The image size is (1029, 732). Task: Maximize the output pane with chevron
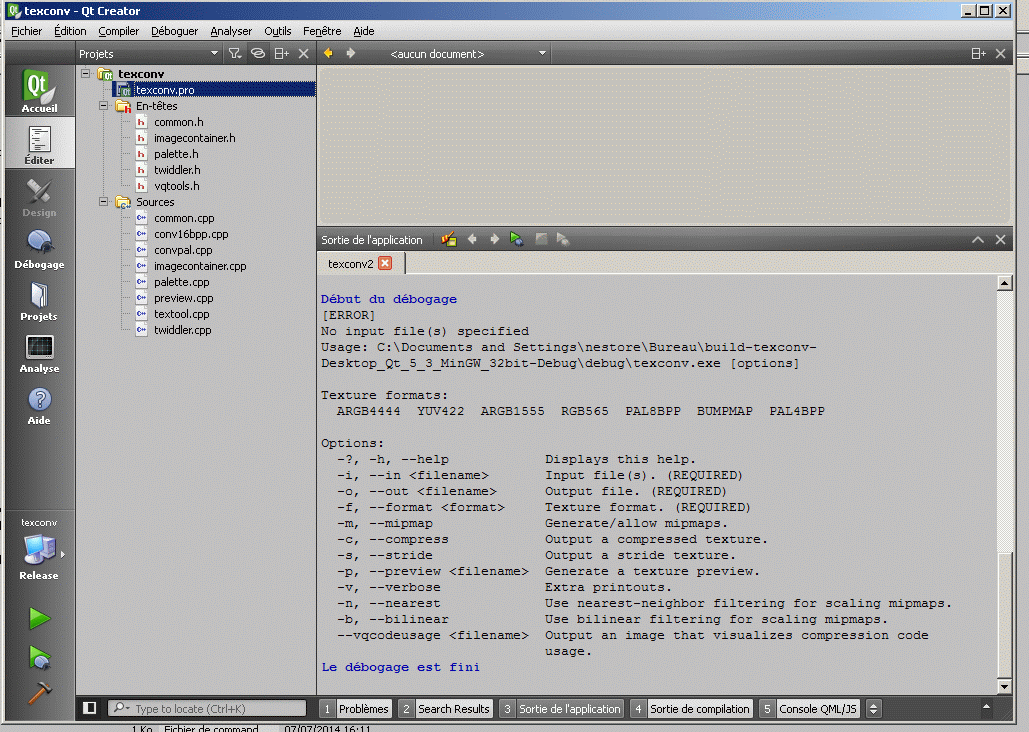(x=978, y=240)
